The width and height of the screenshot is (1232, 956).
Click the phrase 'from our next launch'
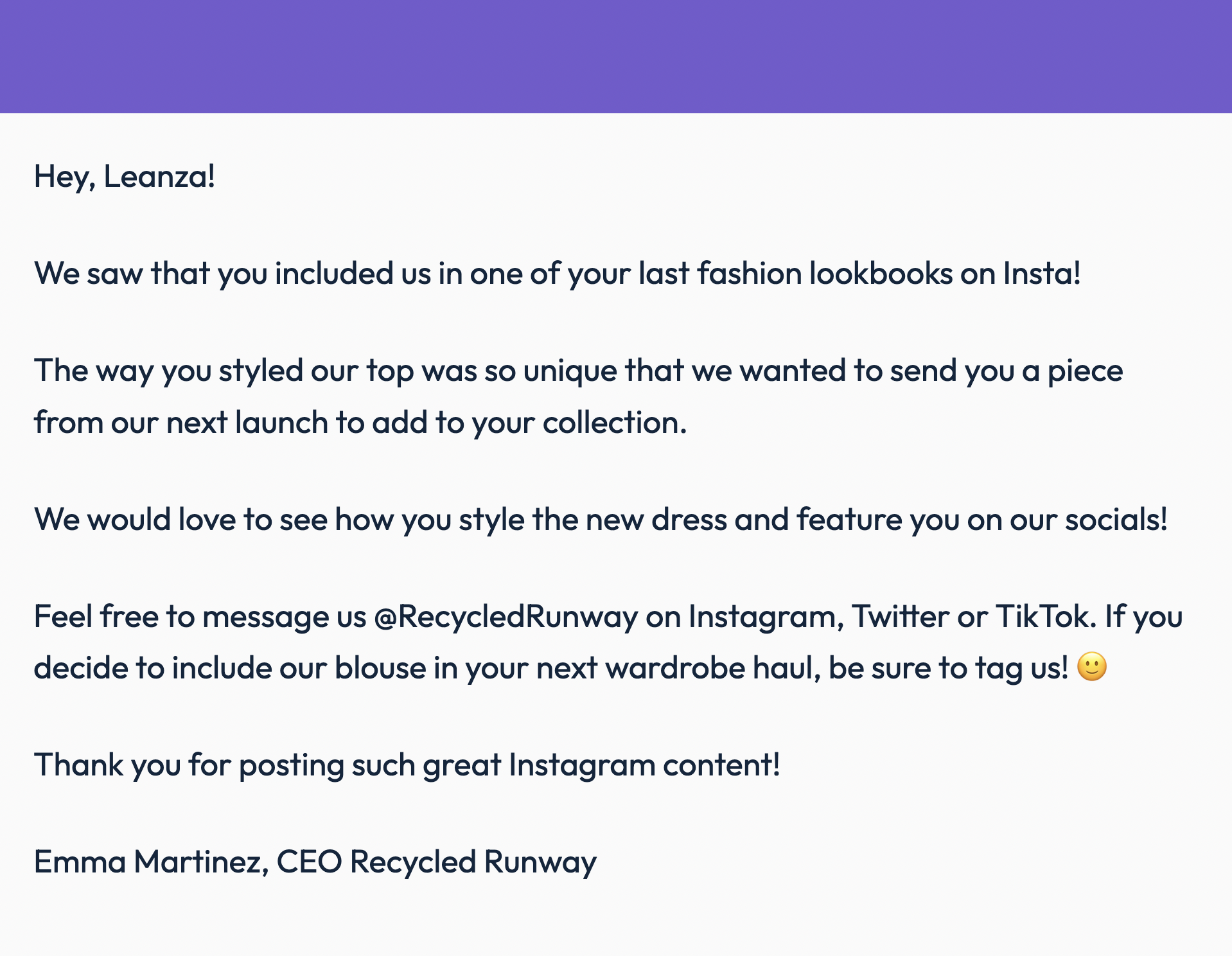click(x=181, y=422)
